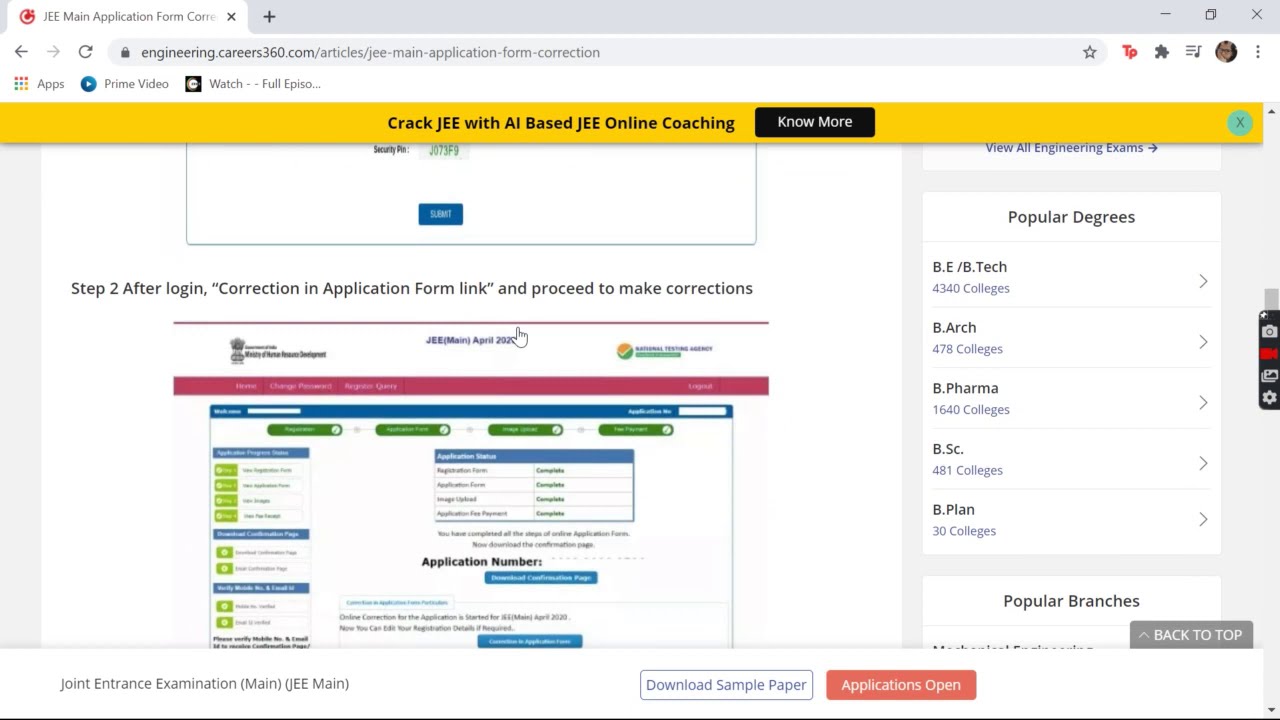Open the recorder's image gallery icon
This screenshot has height=720, width=1280.
coord(1269,376)
